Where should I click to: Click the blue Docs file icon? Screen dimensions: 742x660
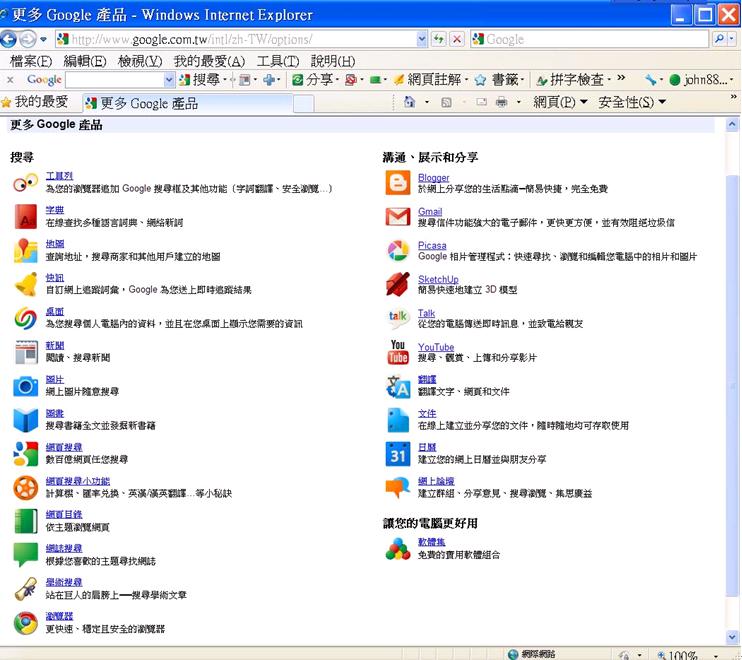click(x=398, y=420)
